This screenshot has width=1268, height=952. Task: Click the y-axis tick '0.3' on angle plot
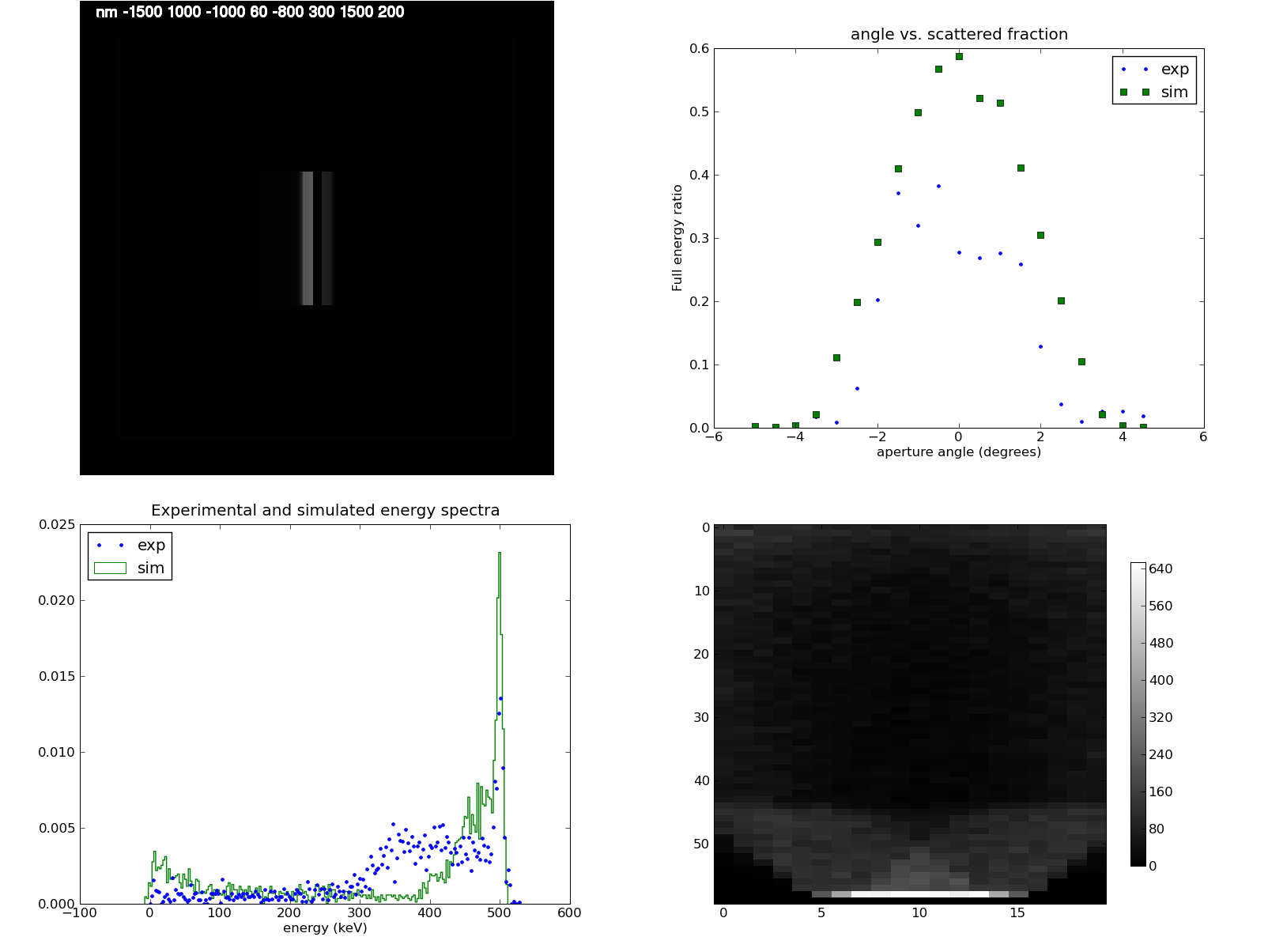pyautogui.click(x=700, y=238)
